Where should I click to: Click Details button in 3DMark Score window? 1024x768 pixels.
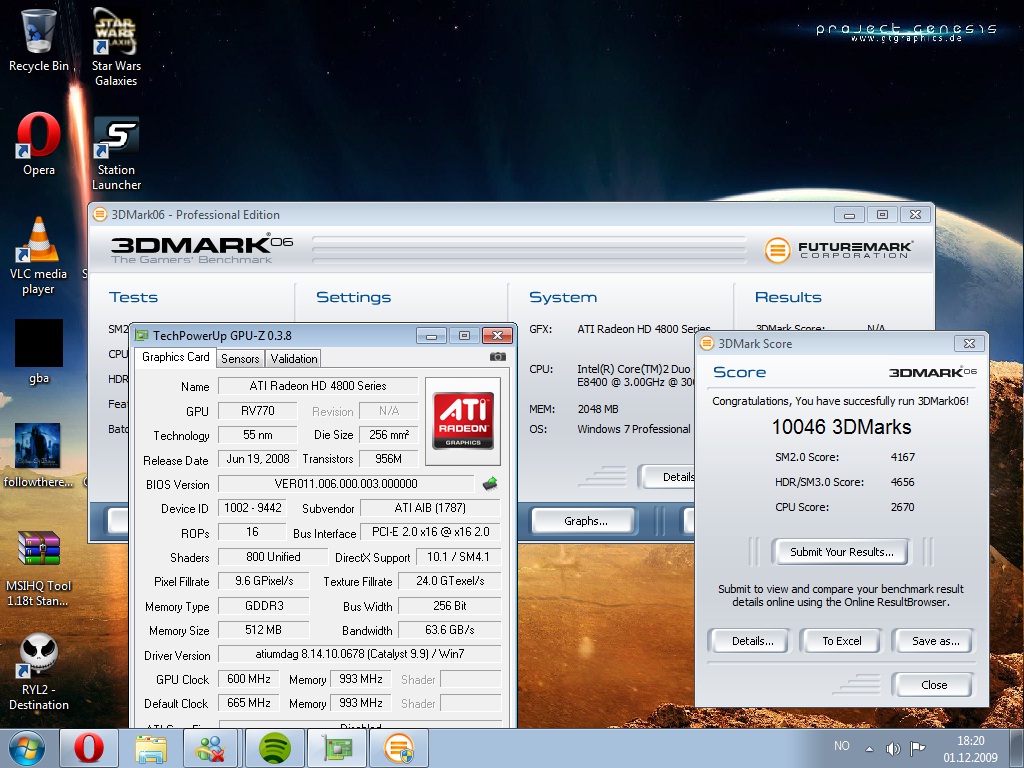752,641
